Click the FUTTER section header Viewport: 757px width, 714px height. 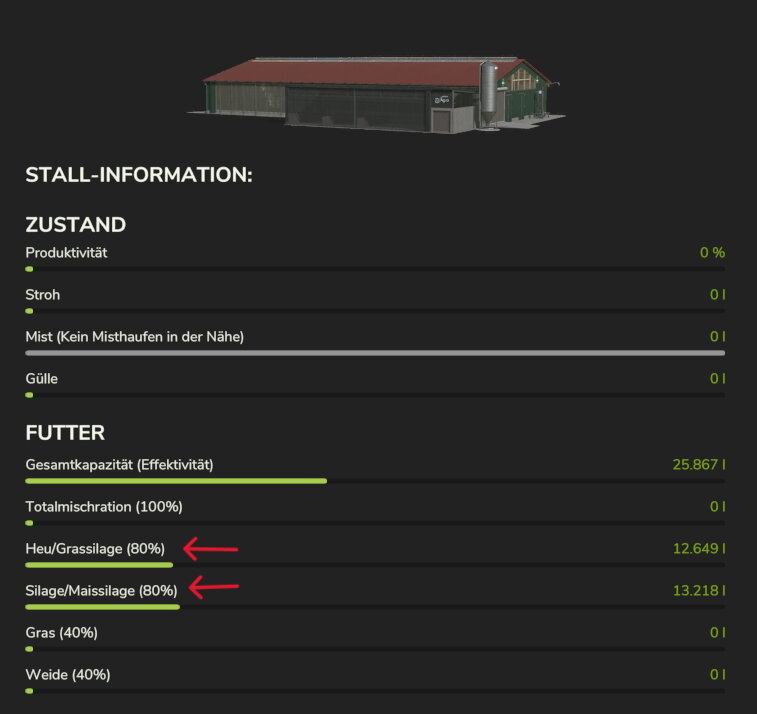pos(65,433)
